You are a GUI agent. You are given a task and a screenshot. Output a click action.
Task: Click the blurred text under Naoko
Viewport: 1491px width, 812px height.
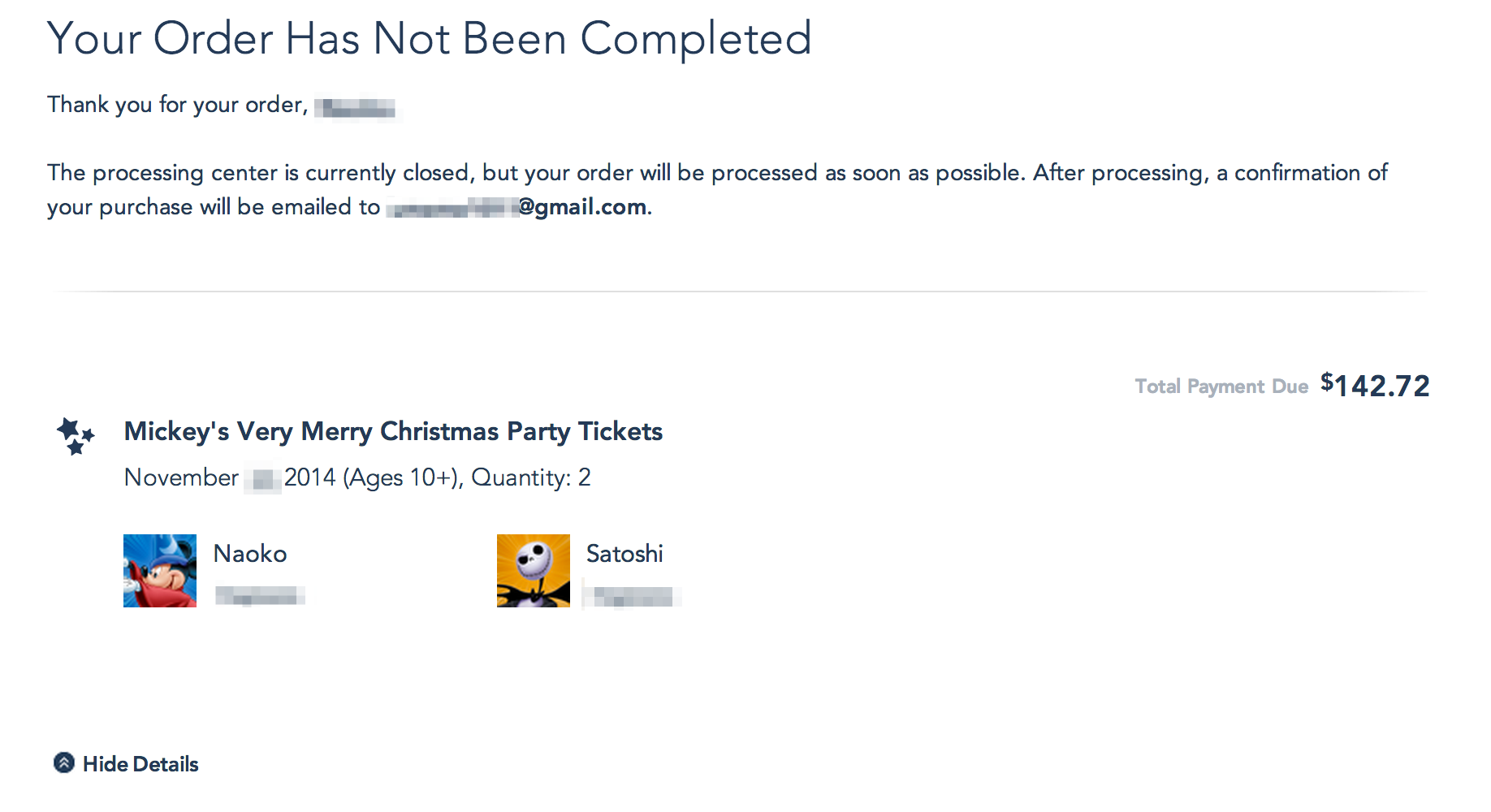[260, 597]
